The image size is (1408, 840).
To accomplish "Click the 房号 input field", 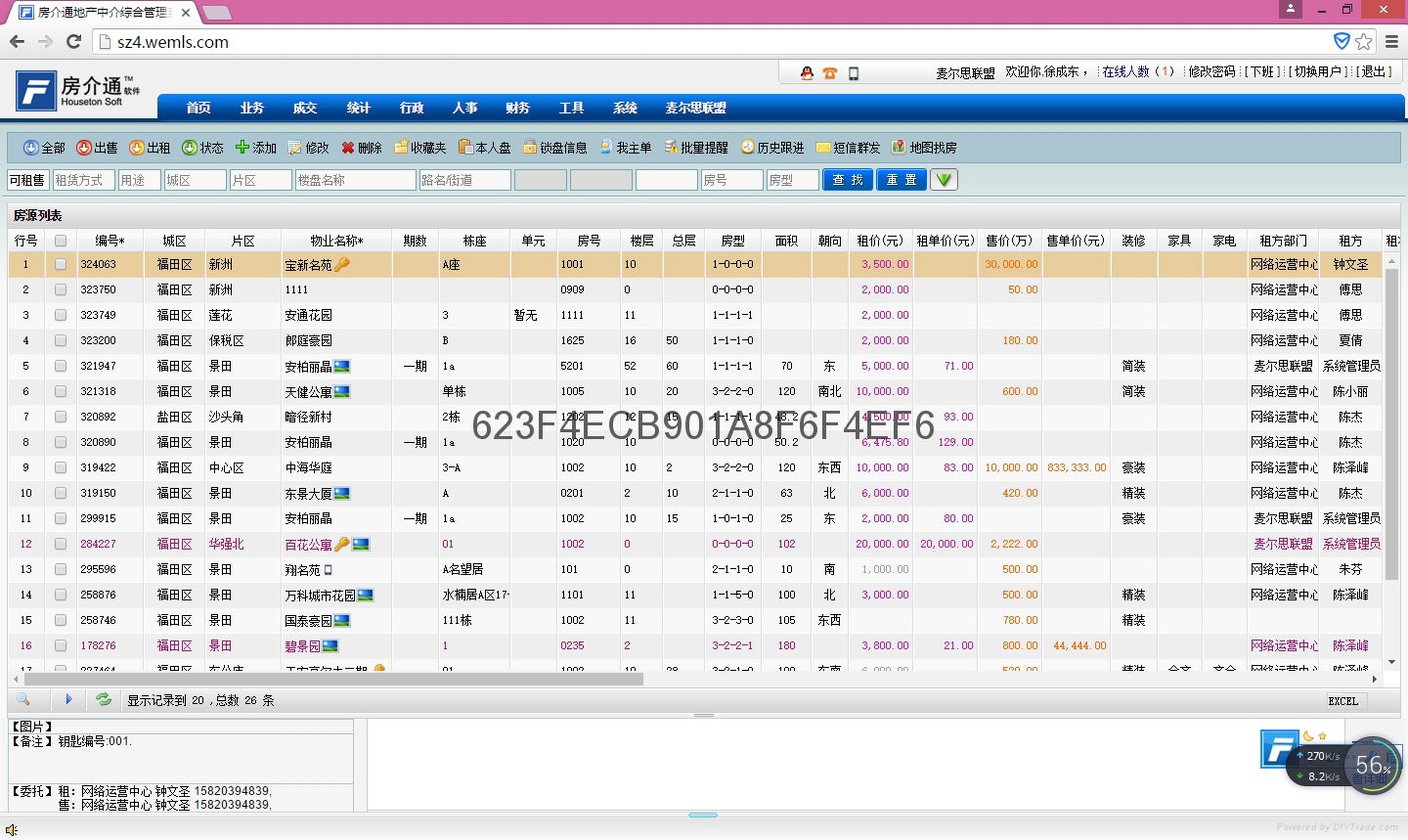I will [x=731, y=180].
